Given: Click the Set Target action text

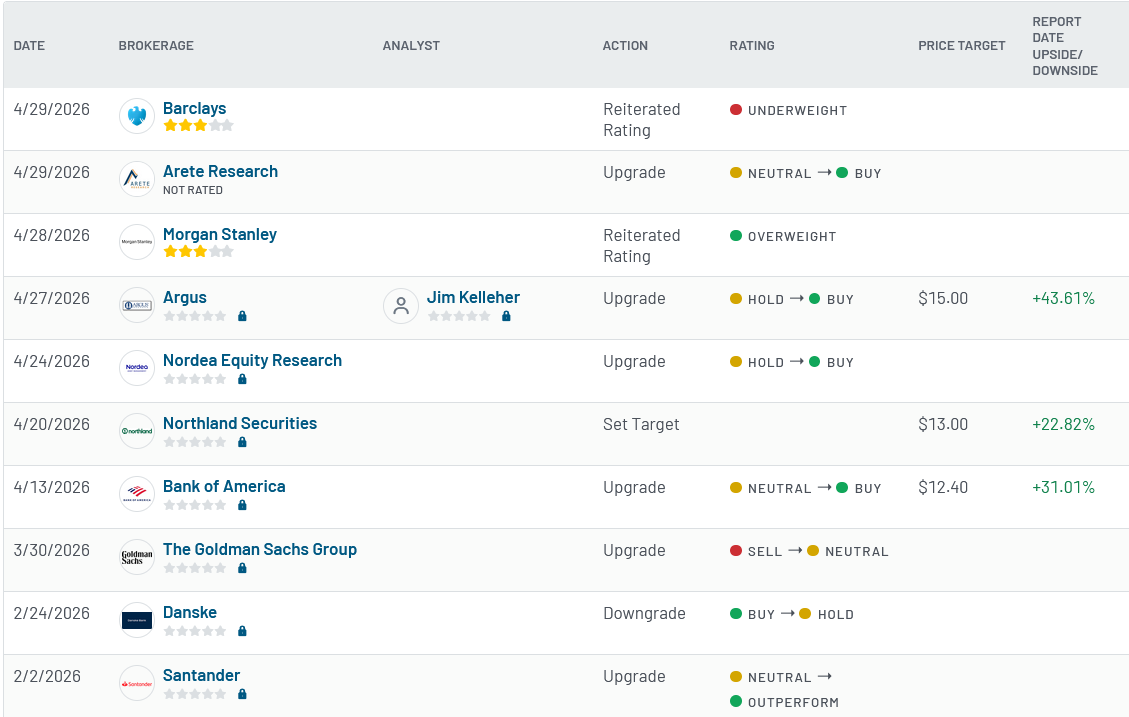Looking at the screenshot, I should tap(641, 424).
